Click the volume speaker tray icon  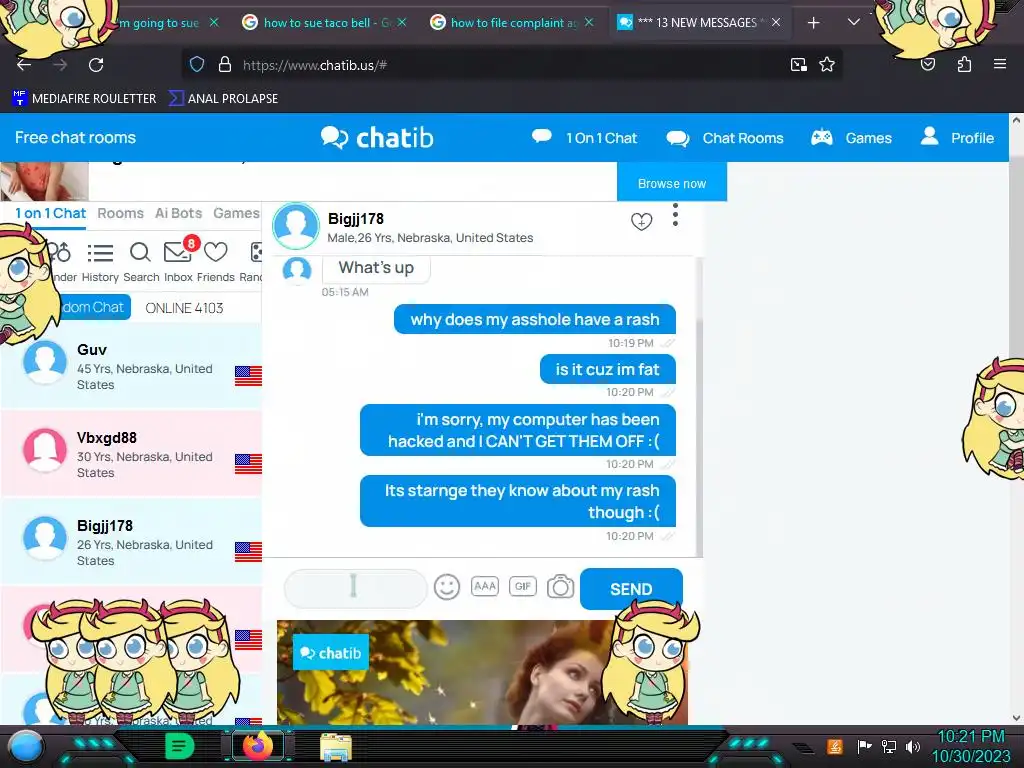(x=913, y=746)
